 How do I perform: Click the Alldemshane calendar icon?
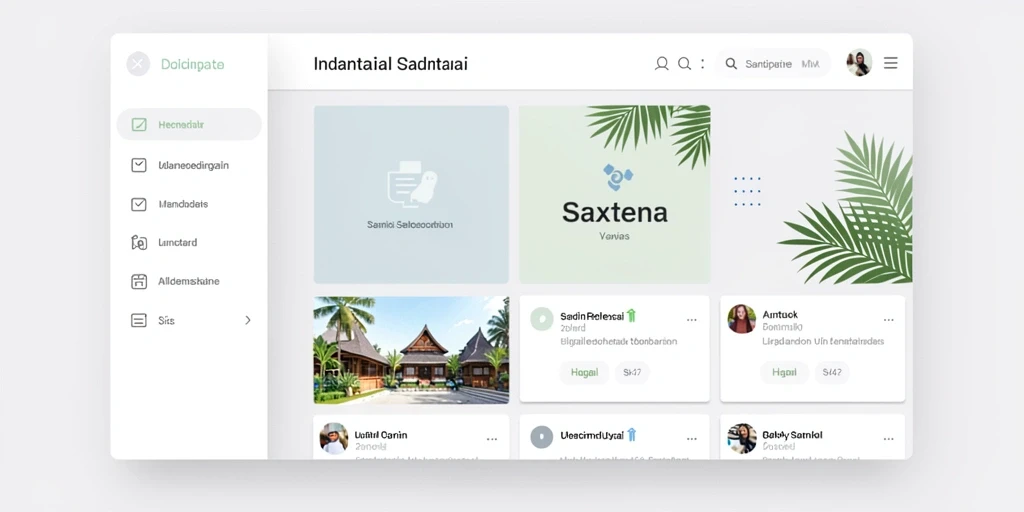(139, 281)
